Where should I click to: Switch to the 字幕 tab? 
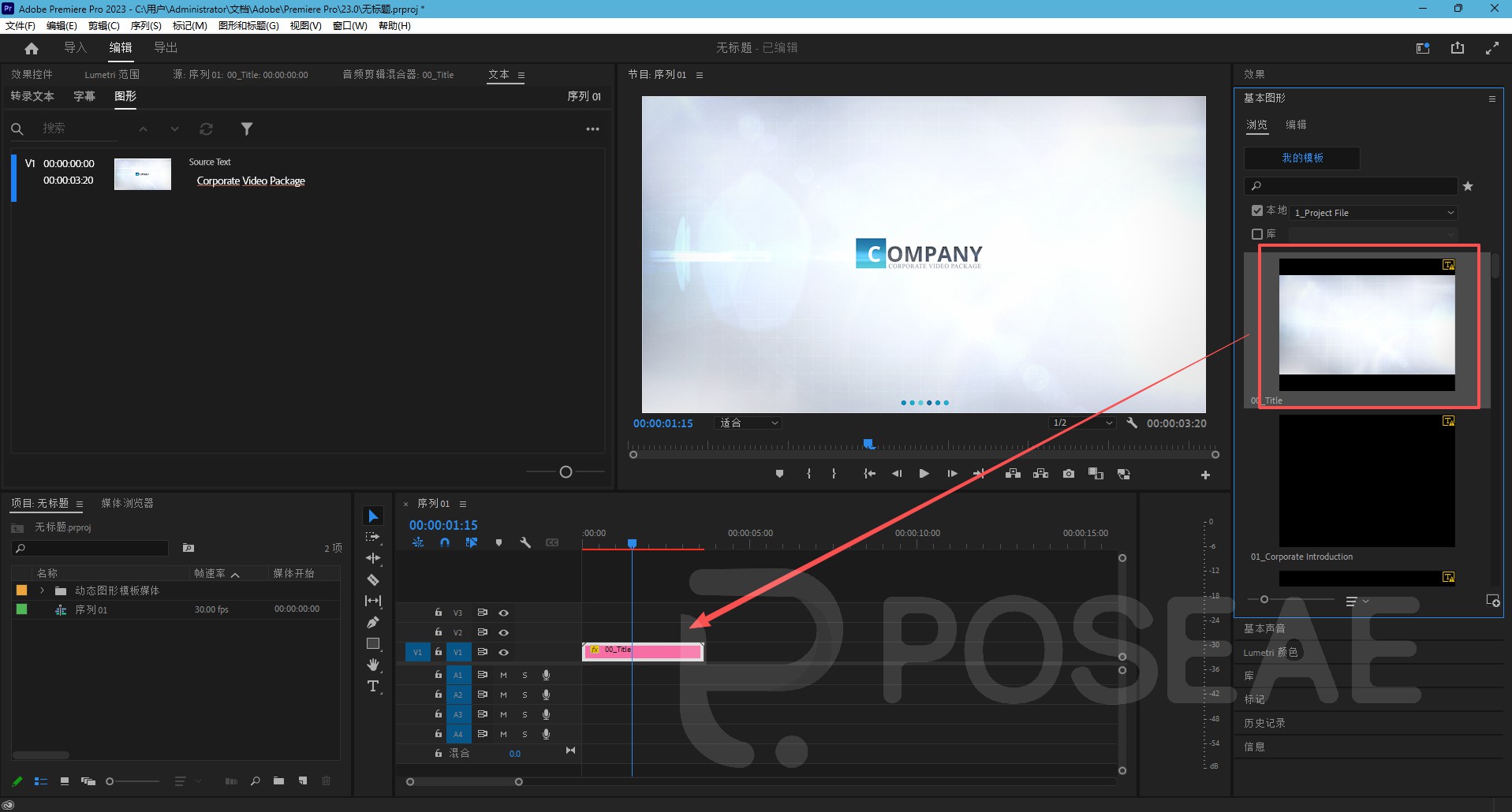(84, 96)
